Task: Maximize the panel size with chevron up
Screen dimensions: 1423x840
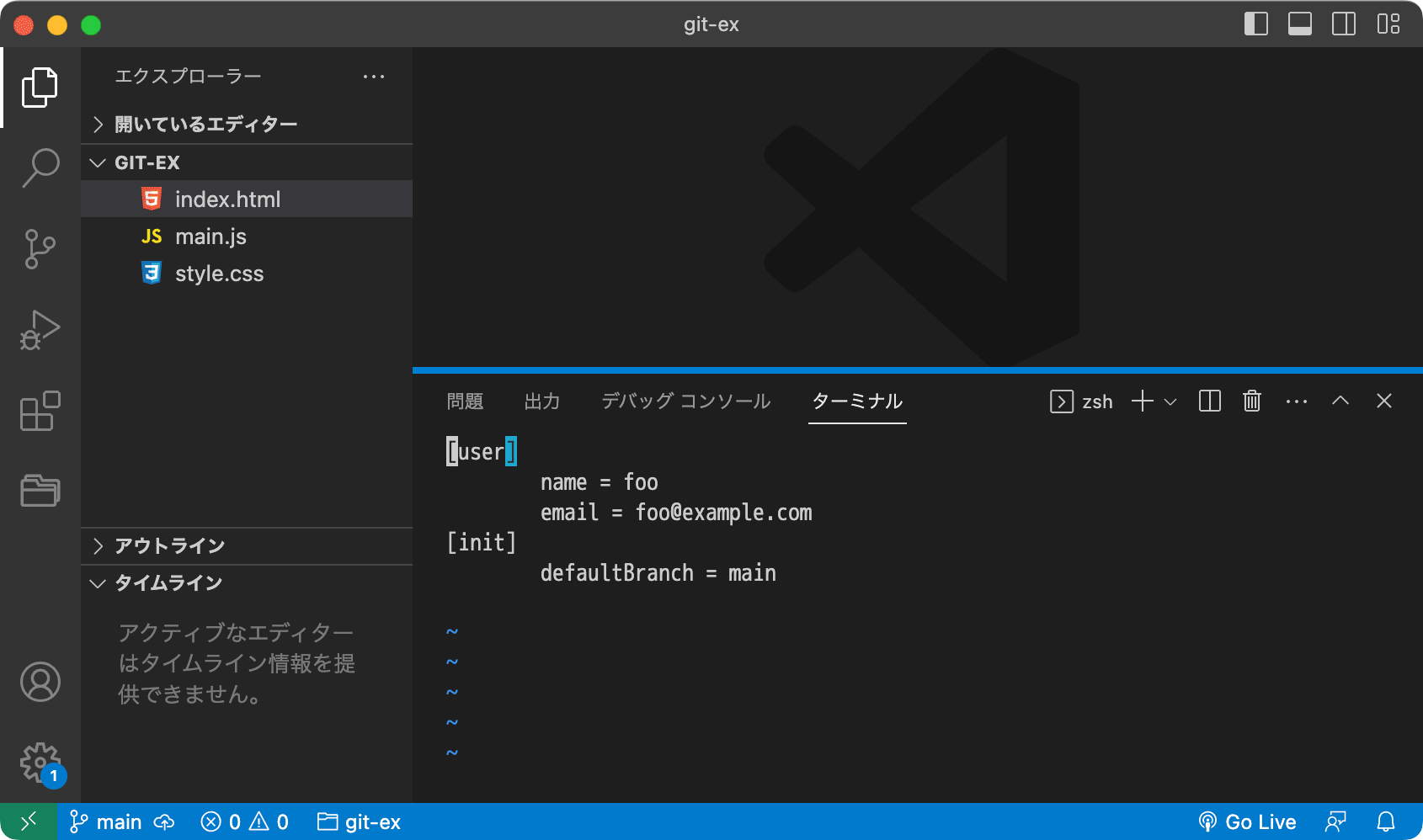Action: tap(1340, 401)
